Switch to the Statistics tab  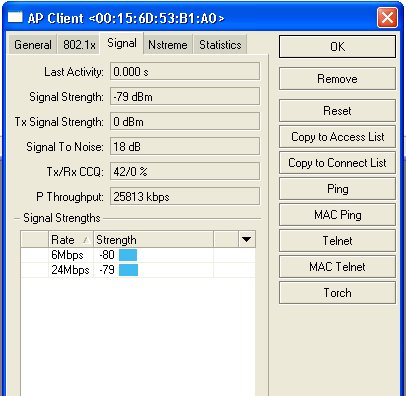[x=220, y=44]
